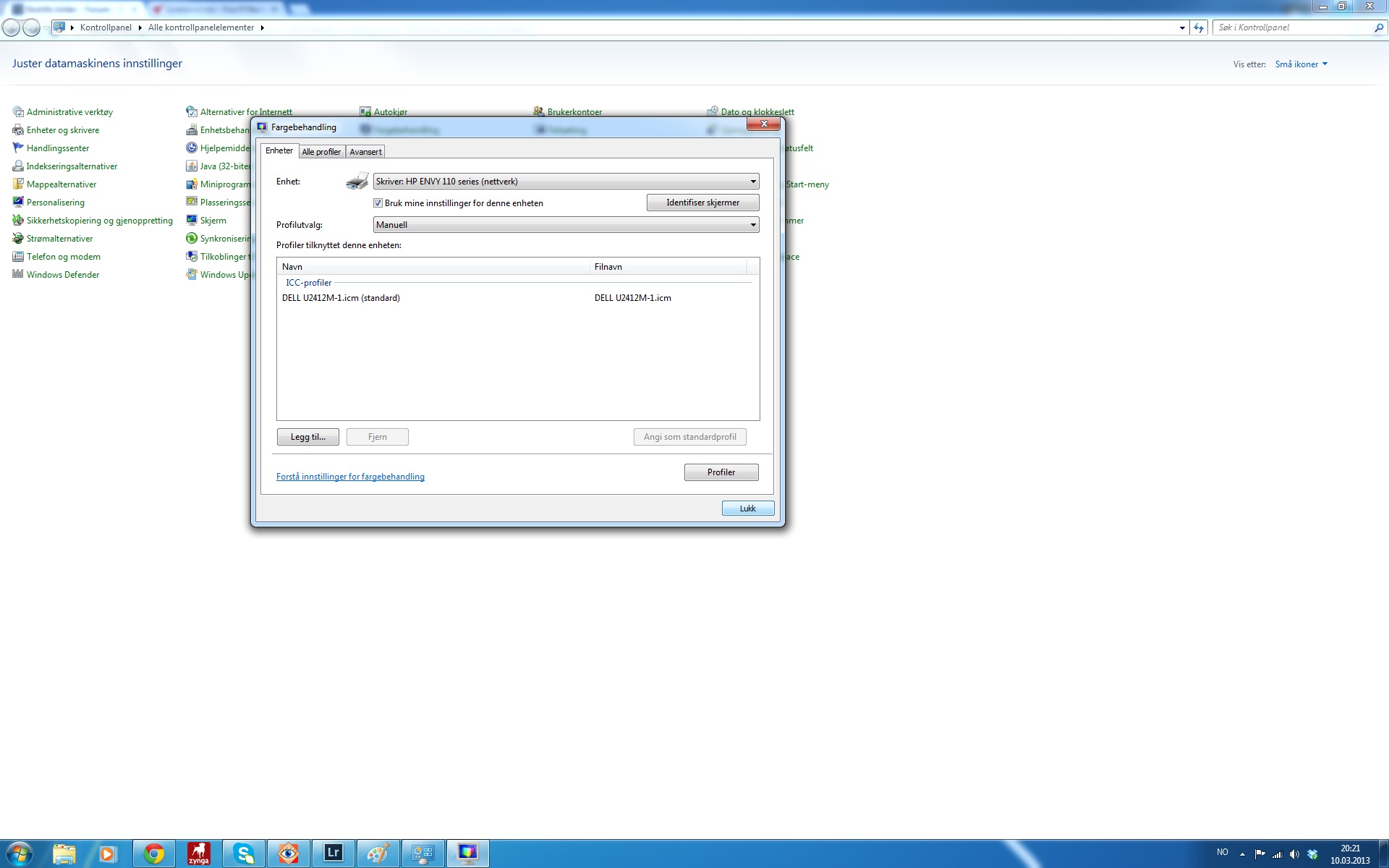1389x868 pixels.
Task: Open Dato og klokkeslett
Action: coord(751,112)
